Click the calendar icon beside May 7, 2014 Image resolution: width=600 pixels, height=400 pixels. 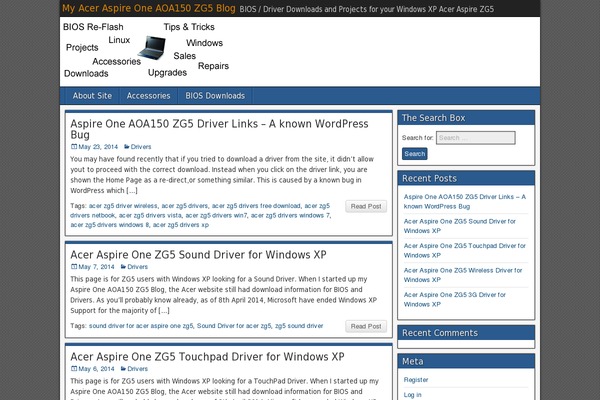74,267
